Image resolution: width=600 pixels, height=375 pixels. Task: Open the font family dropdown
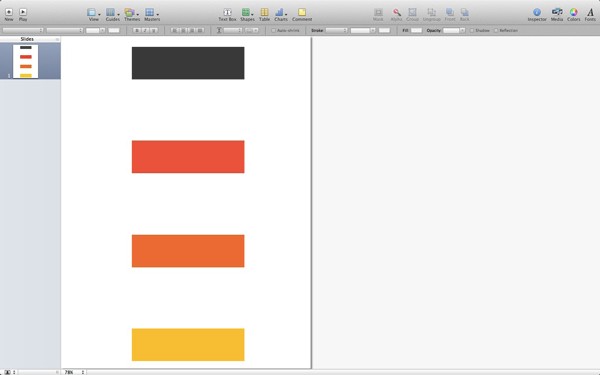tap(23, 30)
